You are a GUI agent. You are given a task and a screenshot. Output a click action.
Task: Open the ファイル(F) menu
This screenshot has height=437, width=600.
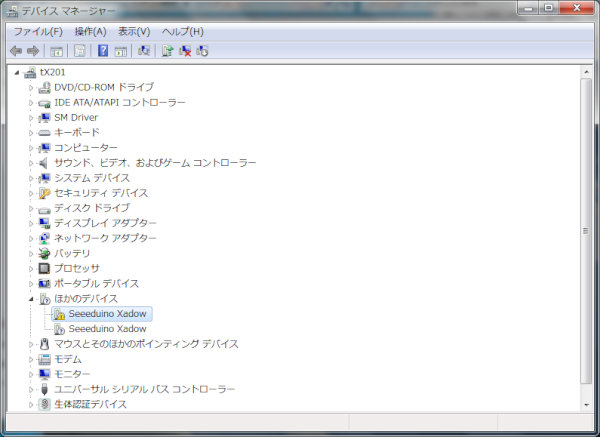coord(37,32)
